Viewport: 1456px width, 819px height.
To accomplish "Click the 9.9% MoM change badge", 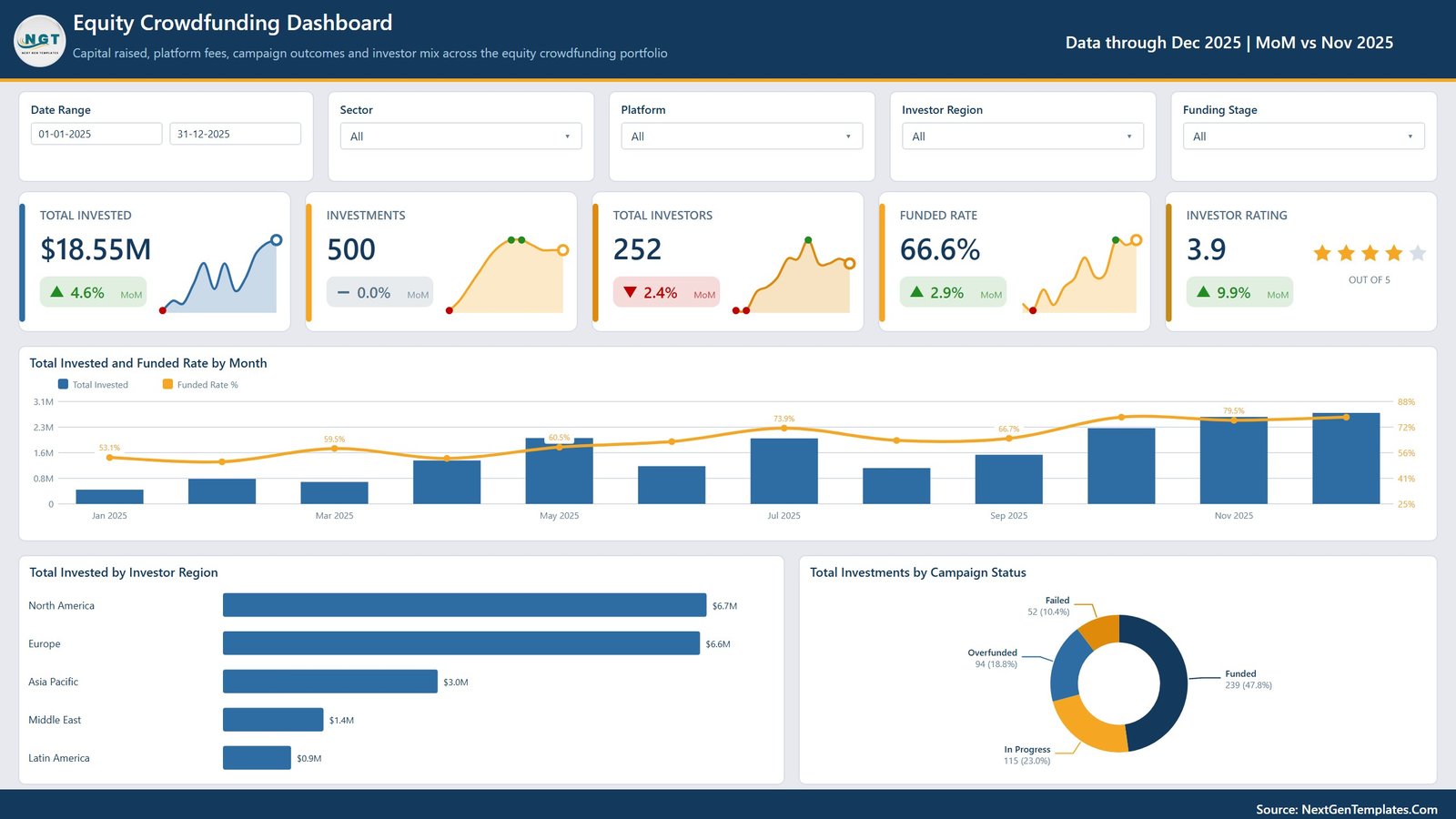I will click(x=1239, y=292).
